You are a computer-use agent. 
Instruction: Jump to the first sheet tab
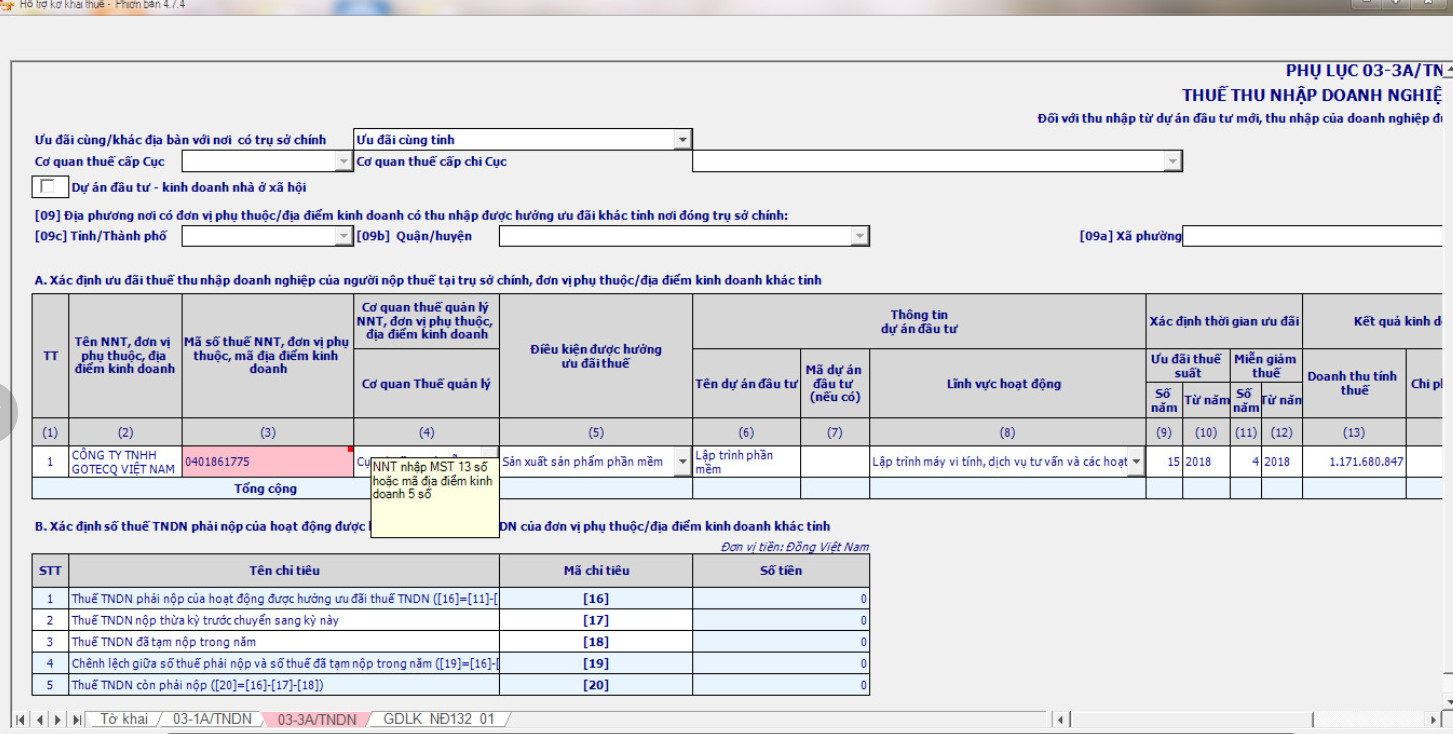(21, 720)
